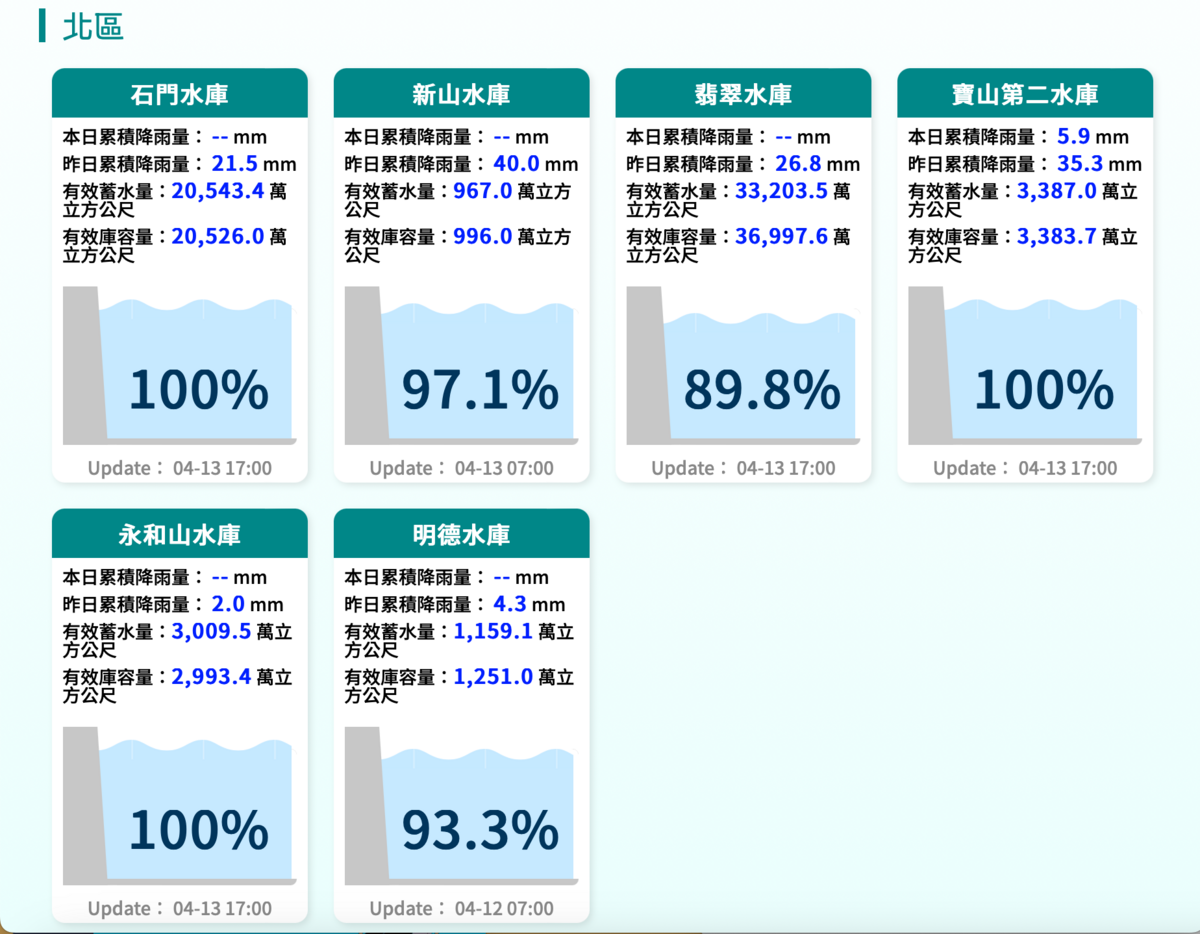
Task: Click the 967.0 effective storage value
Action: coord(483,191)
